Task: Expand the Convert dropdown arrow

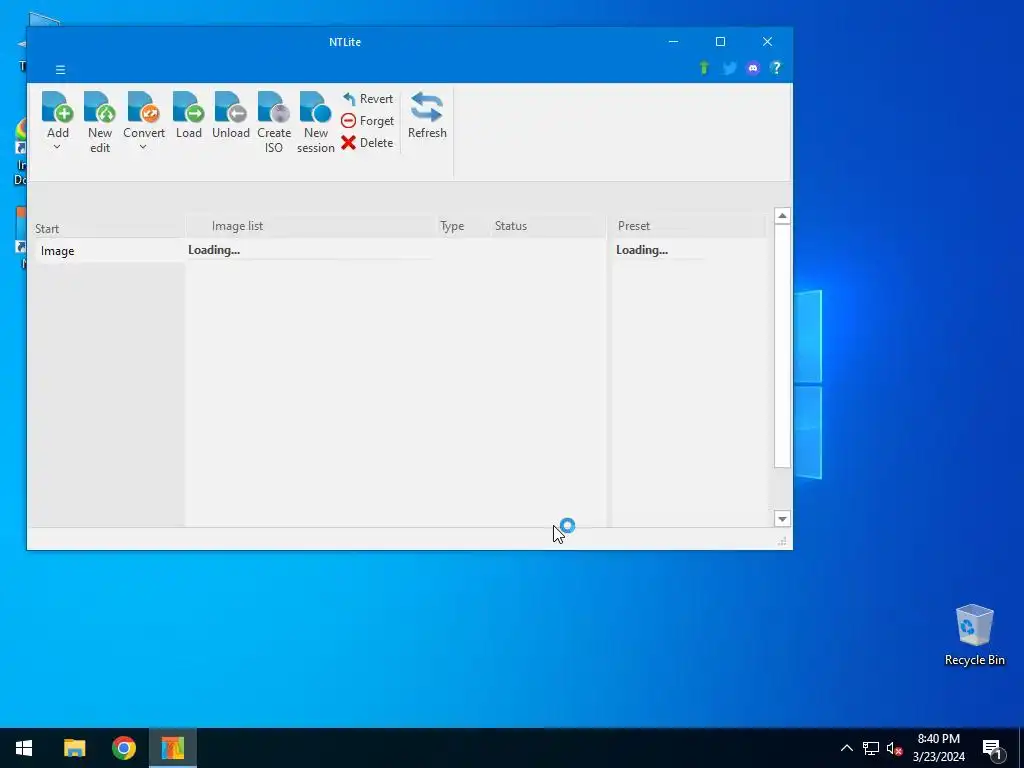Action: point(143,147)
